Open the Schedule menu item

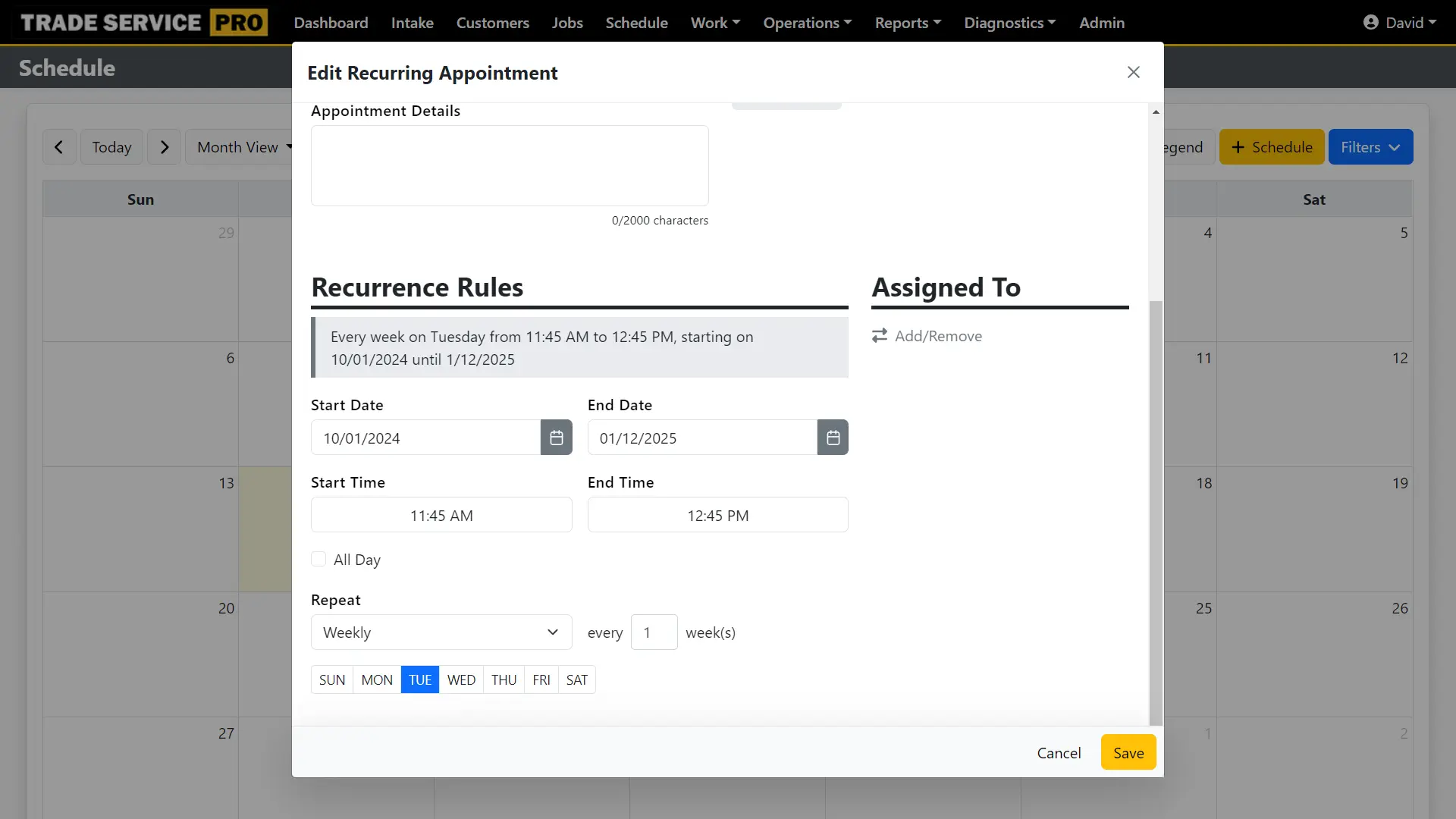coord(636,22)
